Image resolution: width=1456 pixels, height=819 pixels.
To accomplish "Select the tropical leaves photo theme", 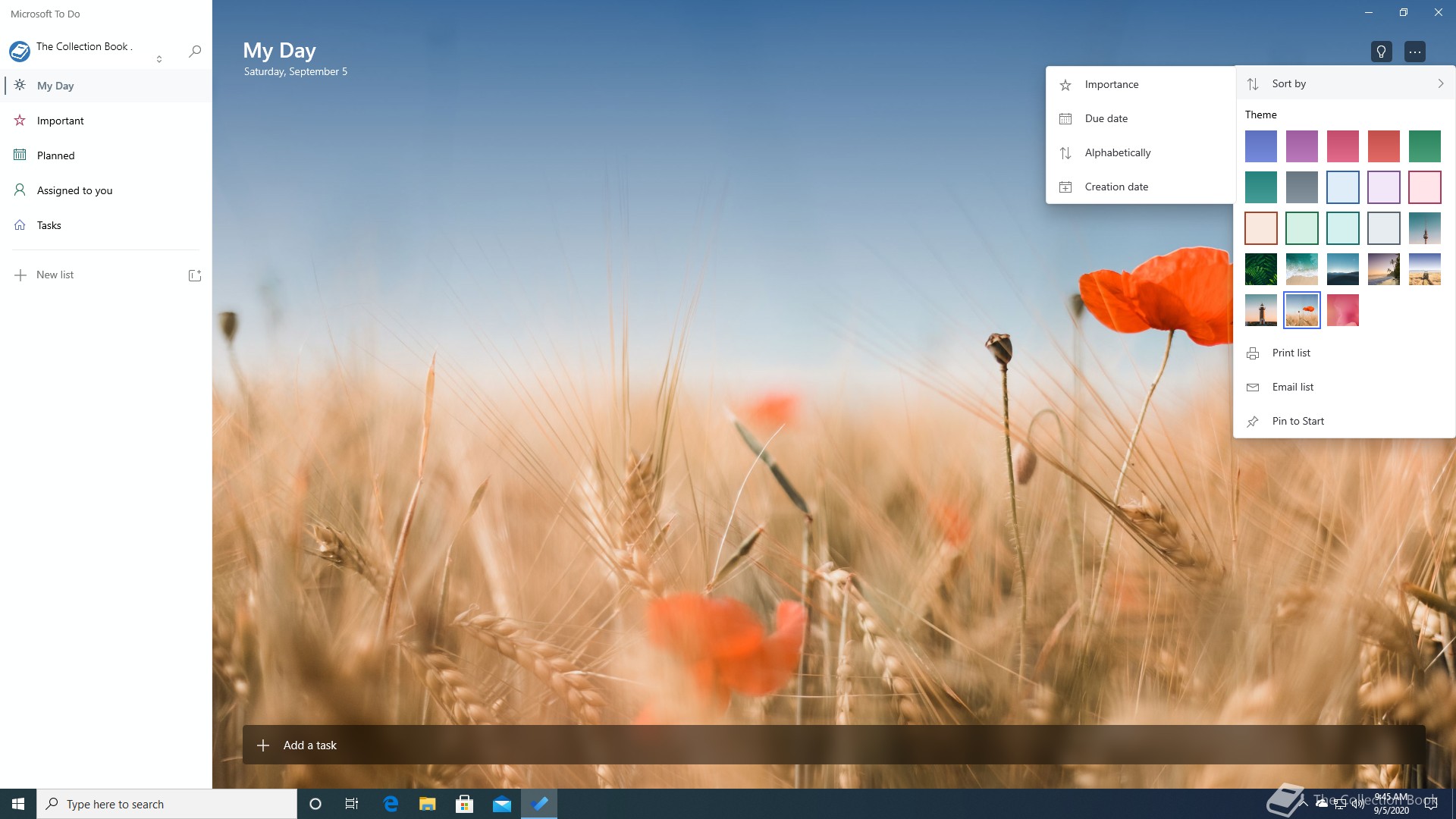I will [x=1260, y=269].
